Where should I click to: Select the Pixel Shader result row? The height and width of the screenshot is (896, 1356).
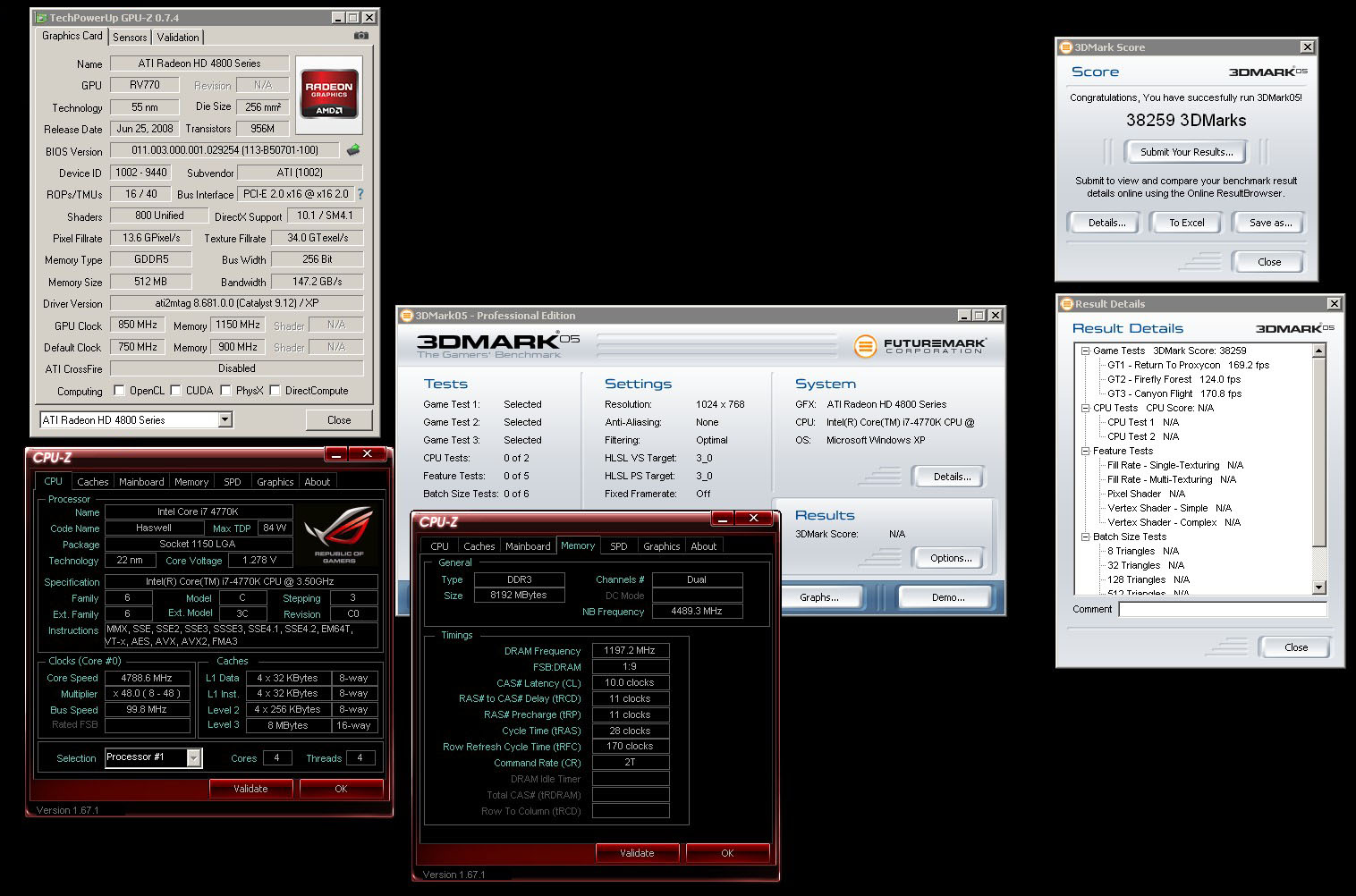(1145, 494)
